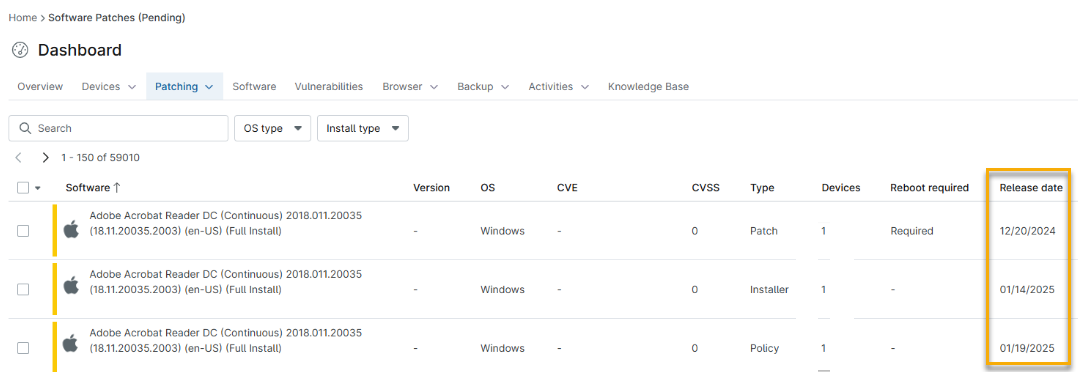
Task: Check the Policy type row checkbox
Action: point(23,348)
